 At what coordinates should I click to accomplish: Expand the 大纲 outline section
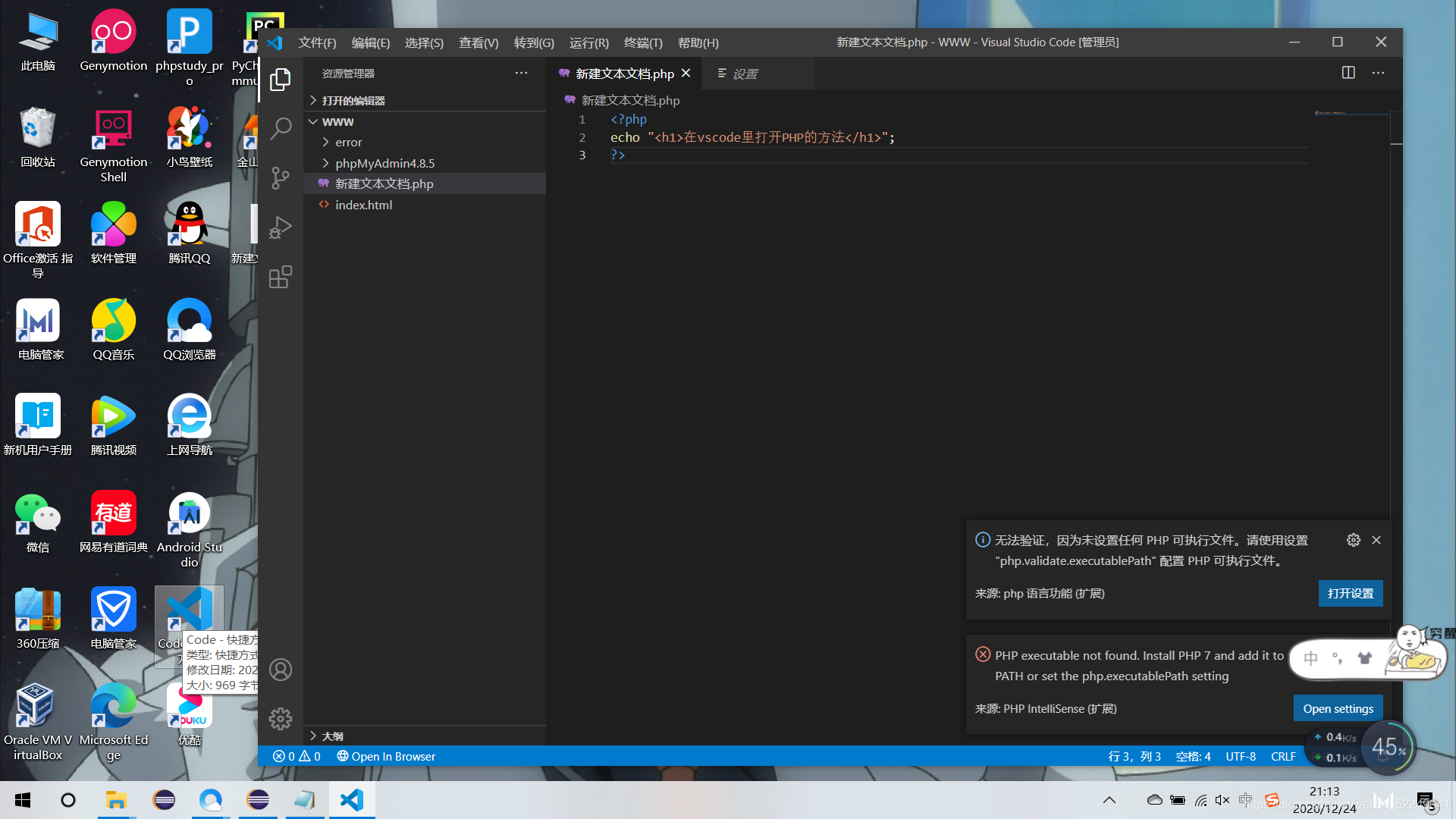[332, 736]
